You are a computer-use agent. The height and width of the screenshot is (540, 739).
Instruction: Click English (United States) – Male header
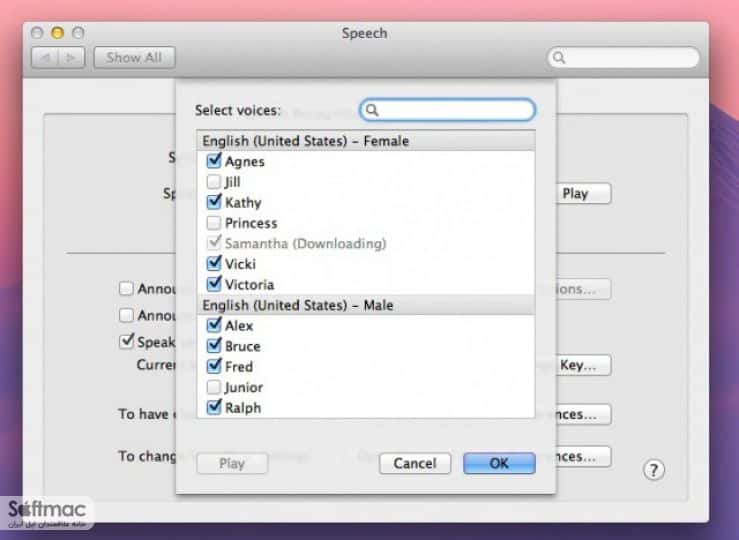(366, 305)
